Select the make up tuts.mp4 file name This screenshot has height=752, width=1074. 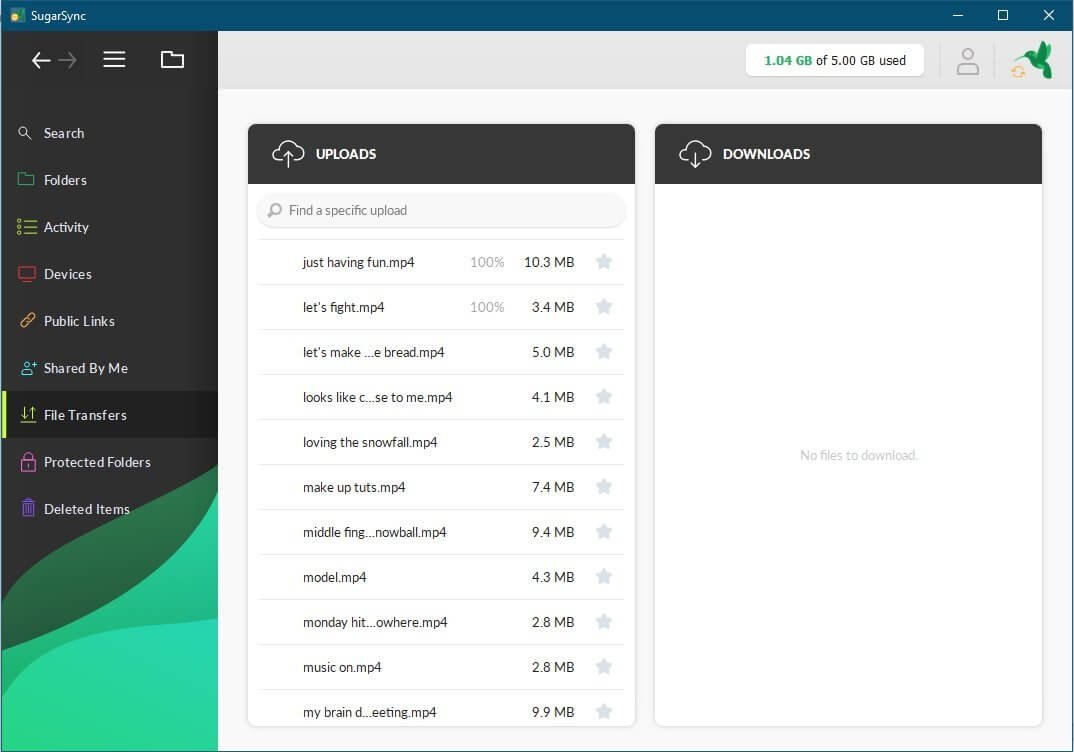point(354,487)
